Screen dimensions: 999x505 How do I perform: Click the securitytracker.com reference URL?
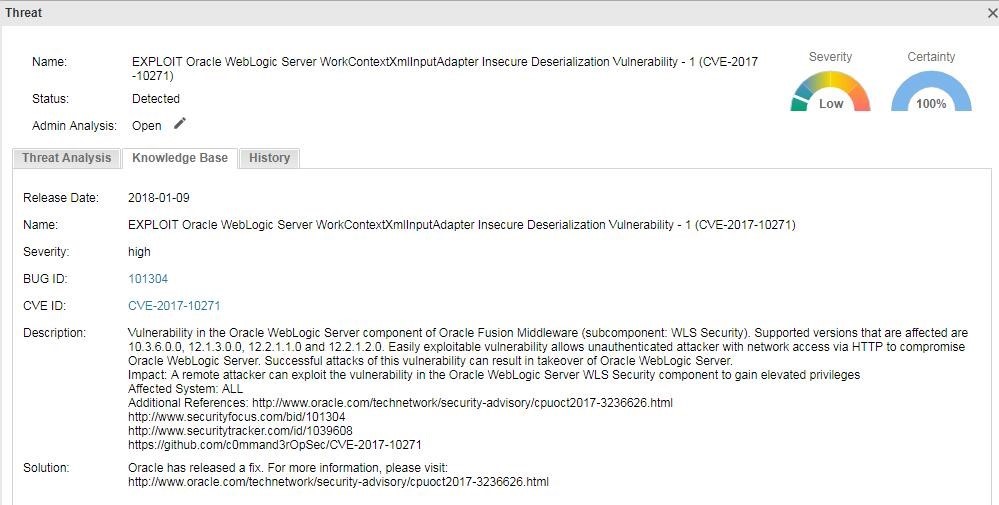(240, 430)
